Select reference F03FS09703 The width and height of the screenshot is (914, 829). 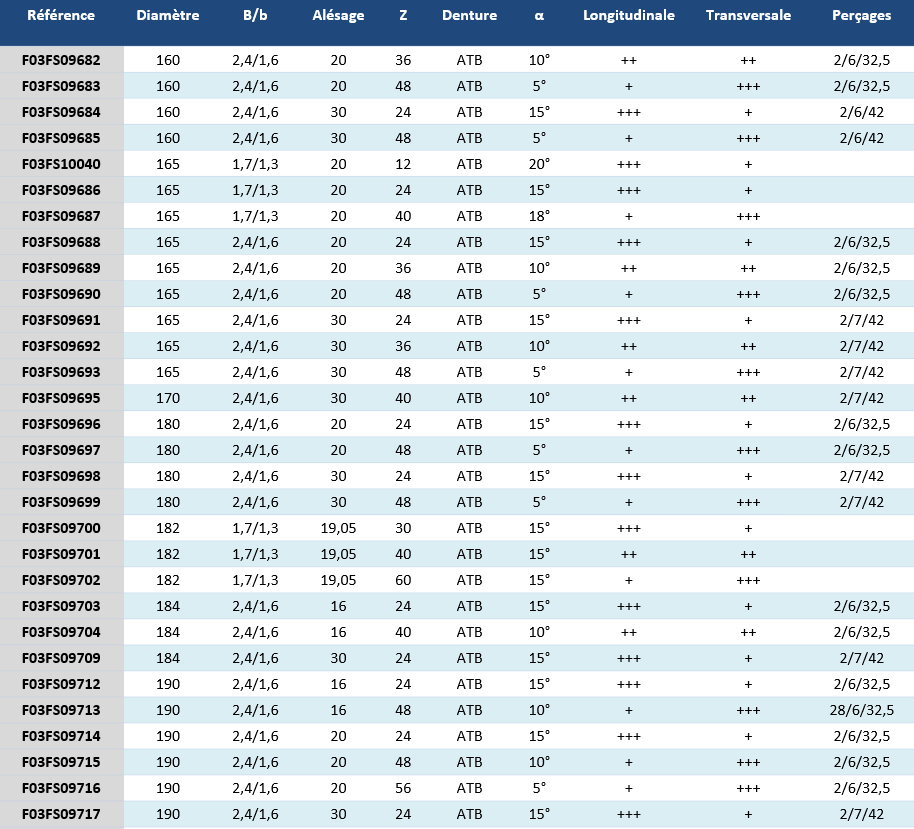61,606
